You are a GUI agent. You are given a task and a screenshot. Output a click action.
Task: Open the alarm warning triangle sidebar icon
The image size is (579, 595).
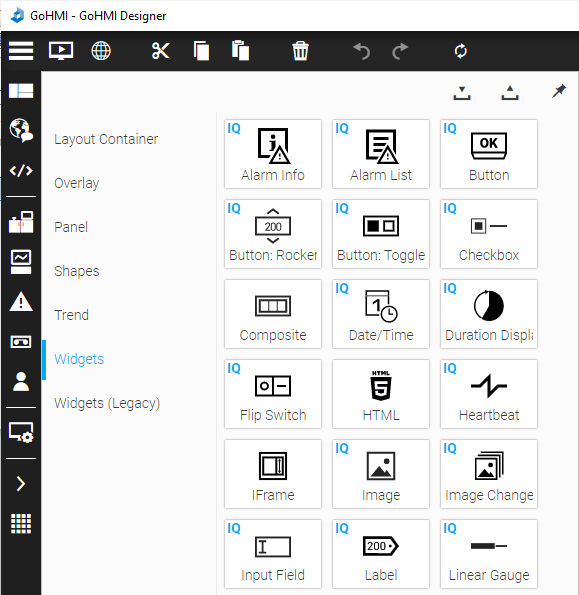coord(21,302)
